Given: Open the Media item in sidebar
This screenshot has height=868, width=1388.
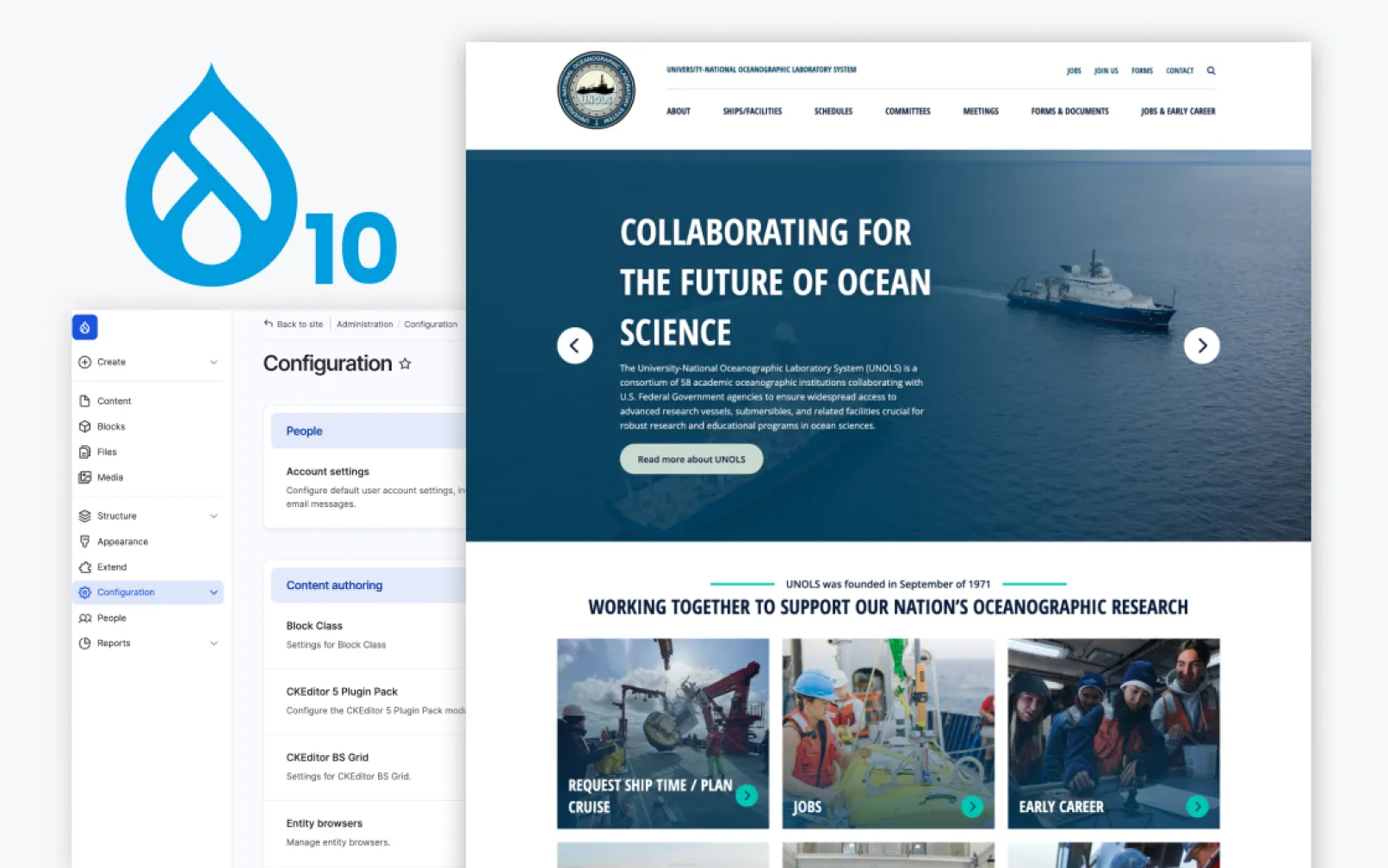Looking at the screenshot, I should [109, 477].
